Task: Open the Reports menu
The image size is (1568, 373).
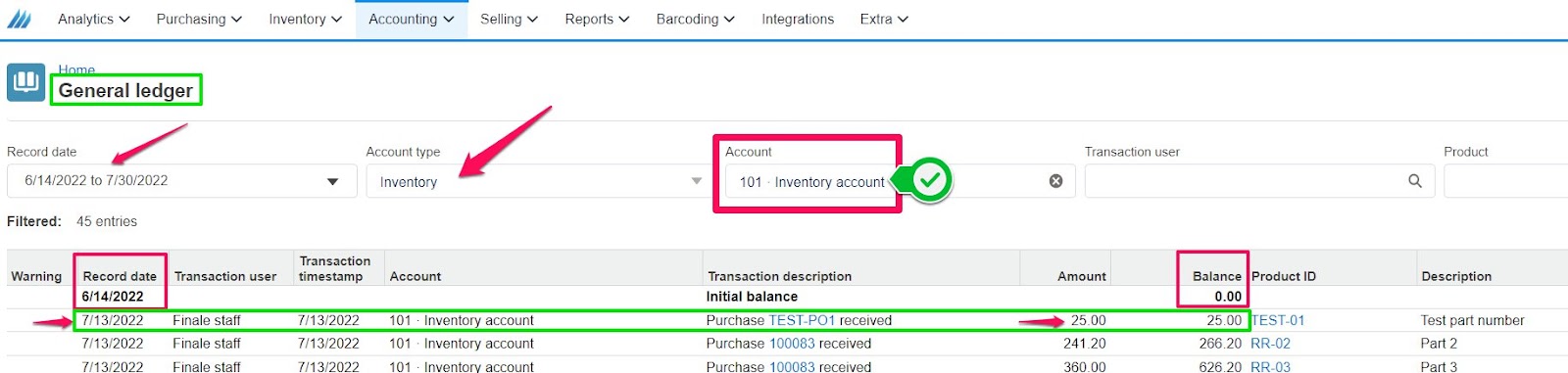Action: pos(597,19)
